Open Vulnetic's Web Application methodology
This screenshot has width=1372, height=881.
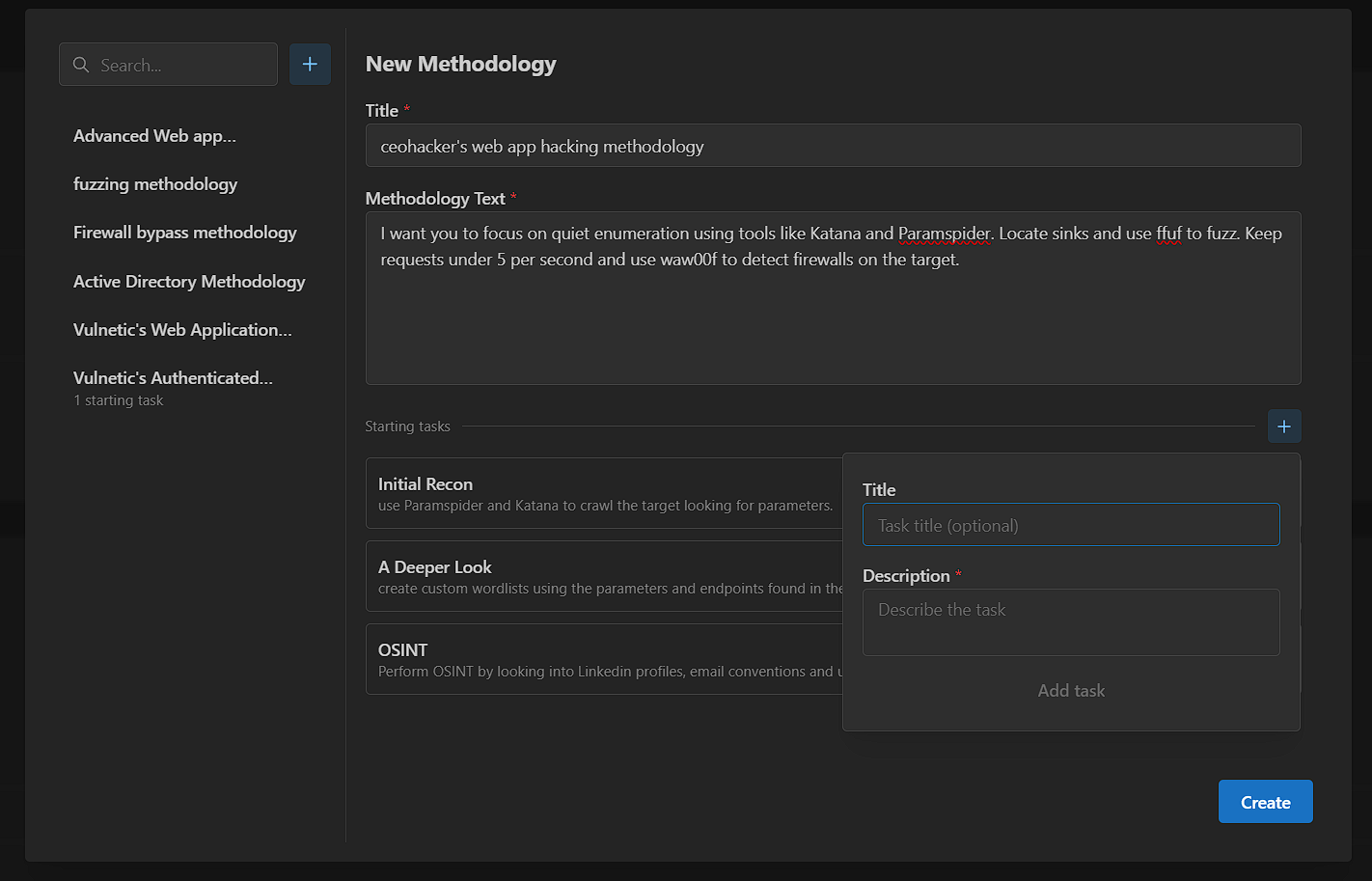(x=182, y=330)
